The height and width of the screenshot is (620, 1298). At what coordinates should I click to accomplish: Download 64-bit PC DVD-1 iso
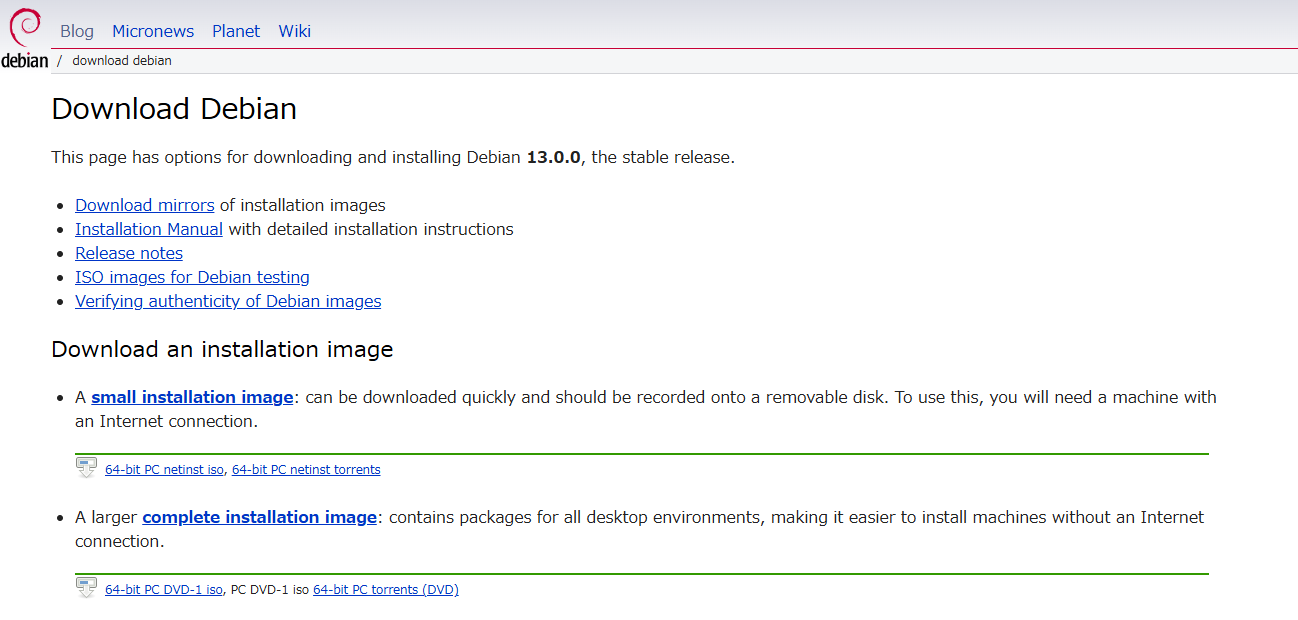coord(164,589)
